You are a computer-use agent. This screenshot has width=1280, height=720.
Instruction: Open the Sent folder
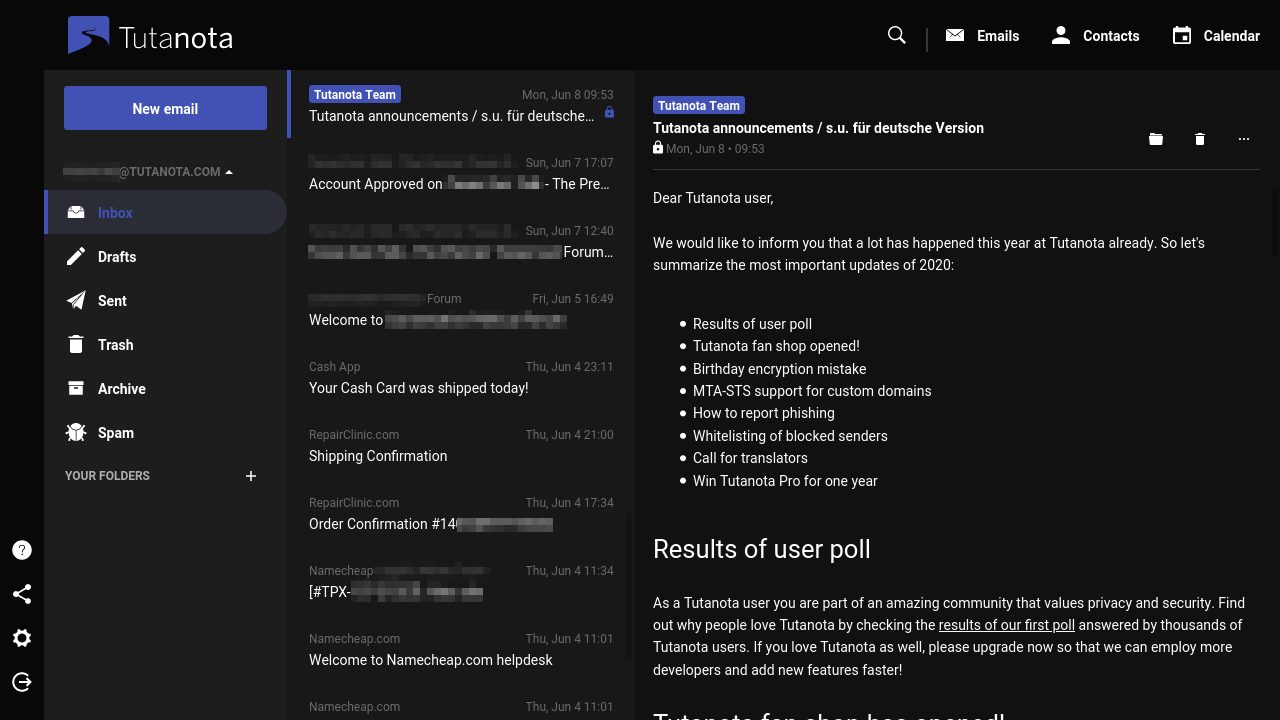pos(112,301)
